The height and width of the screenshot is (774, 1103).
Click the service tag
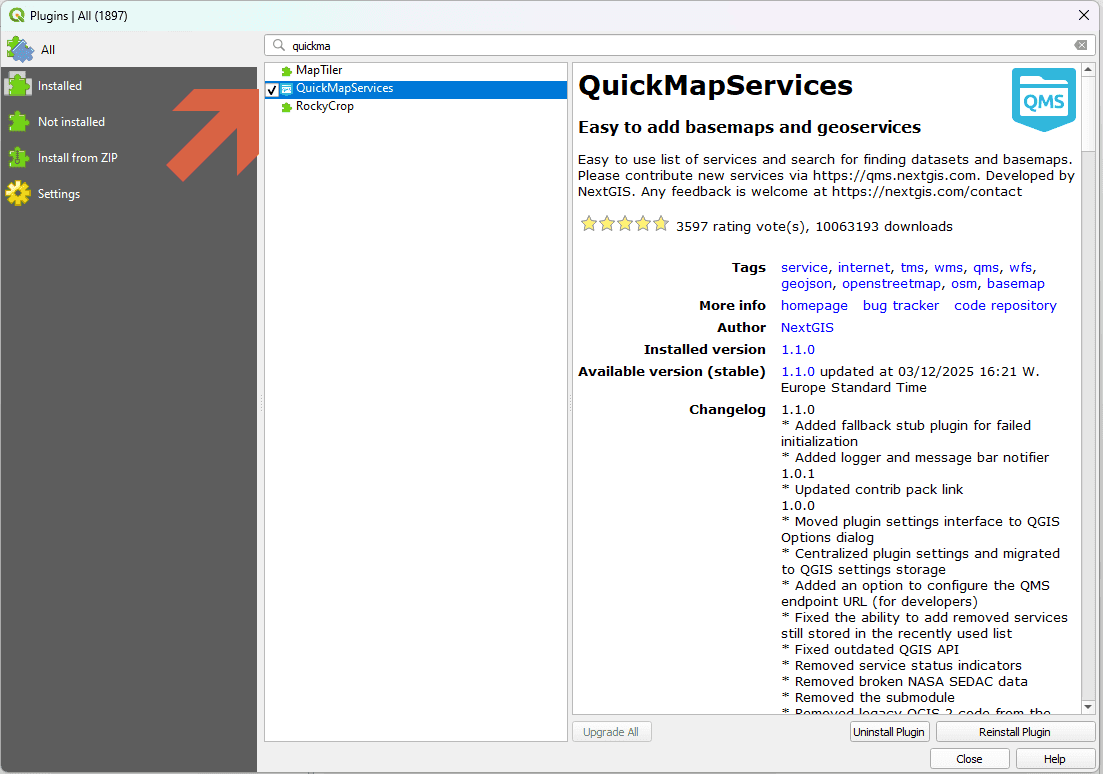(x=804, y=267)
